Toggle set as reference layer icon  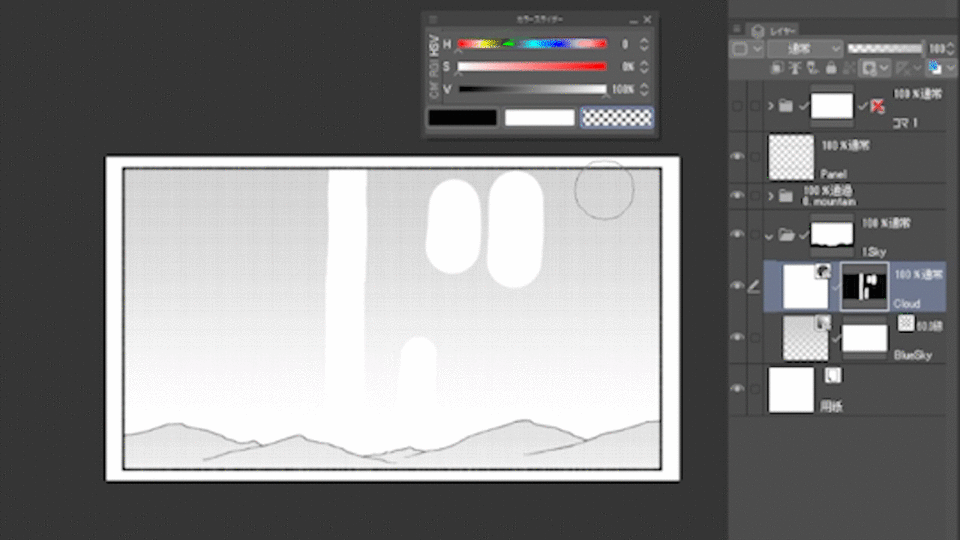point(795,68)
